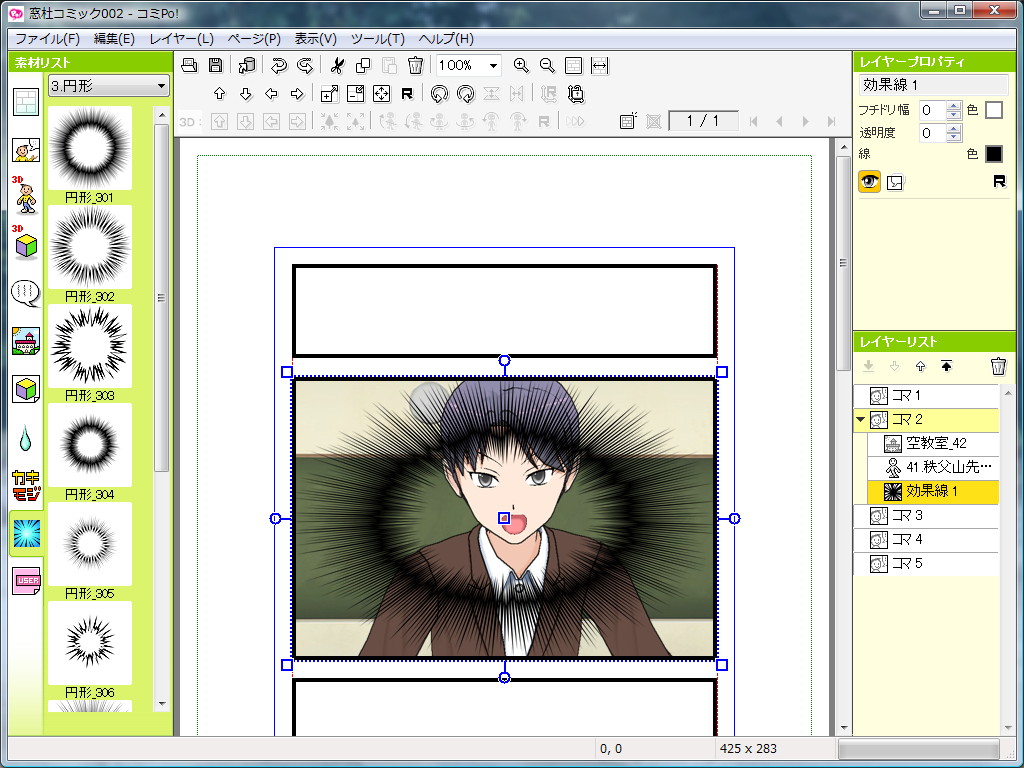Image resolution: width=1024 pixels, height=768 pixels.
Task: Open the ツール(T) menu
Action: [x=377, y=39]
